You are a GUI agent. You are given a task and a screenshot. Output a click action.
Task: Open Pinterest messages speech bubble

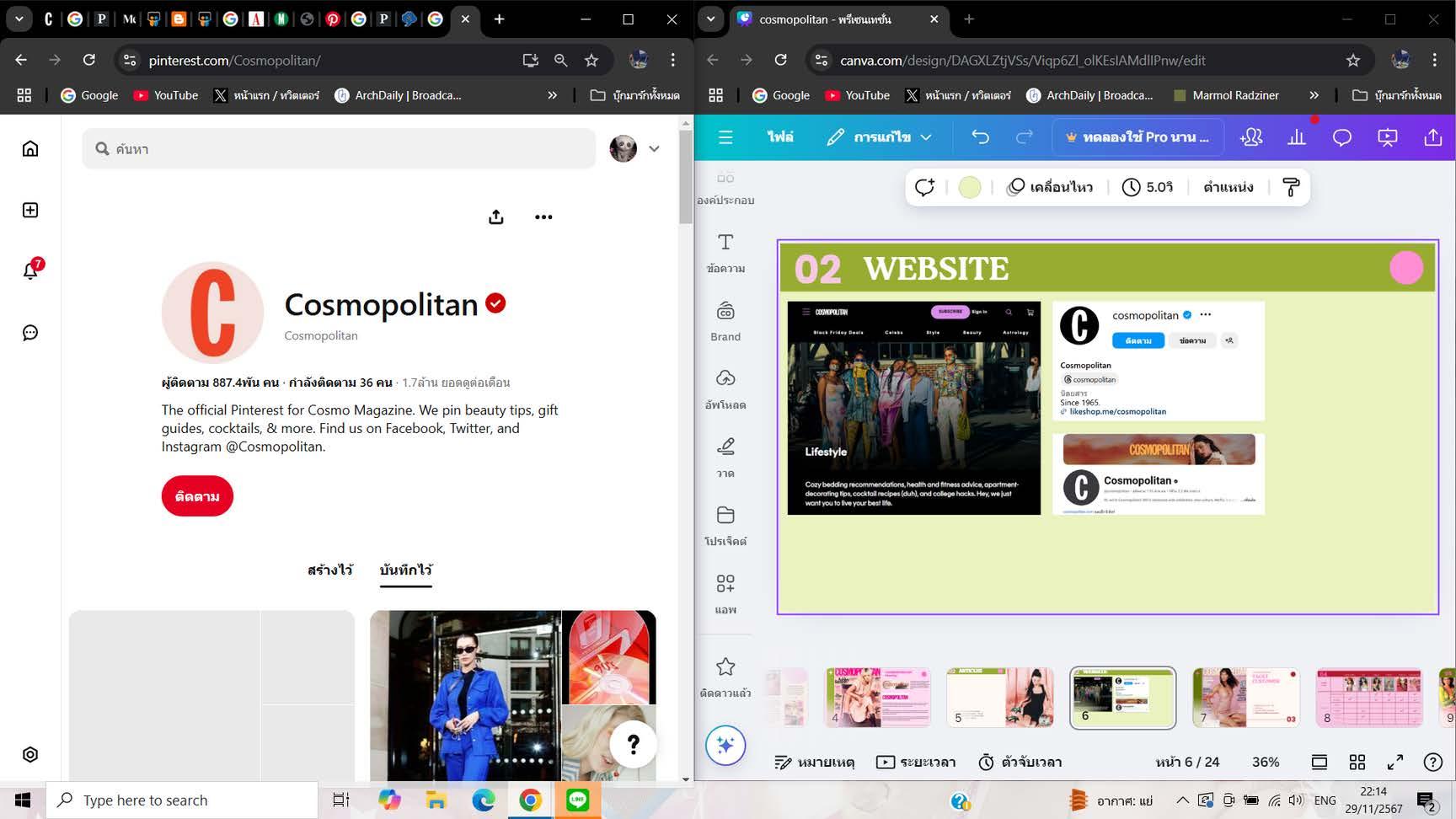pos(30,333)
